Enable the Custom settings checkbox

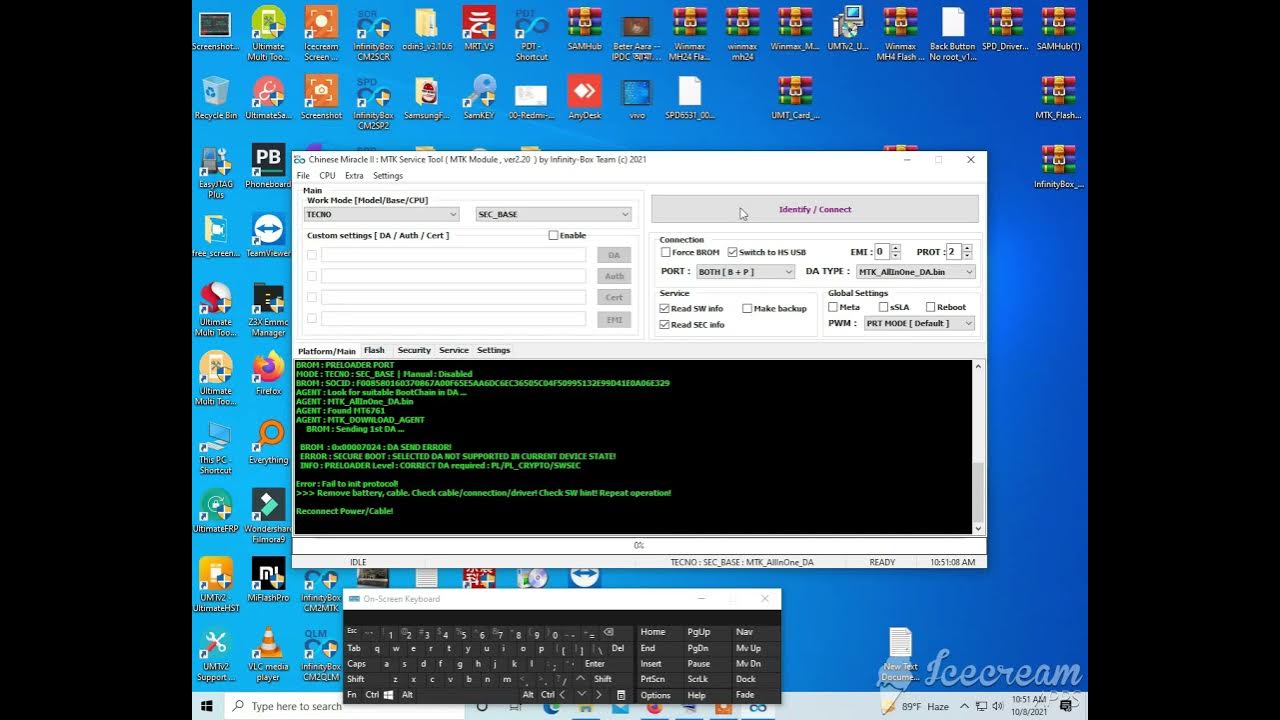[553, 235]
